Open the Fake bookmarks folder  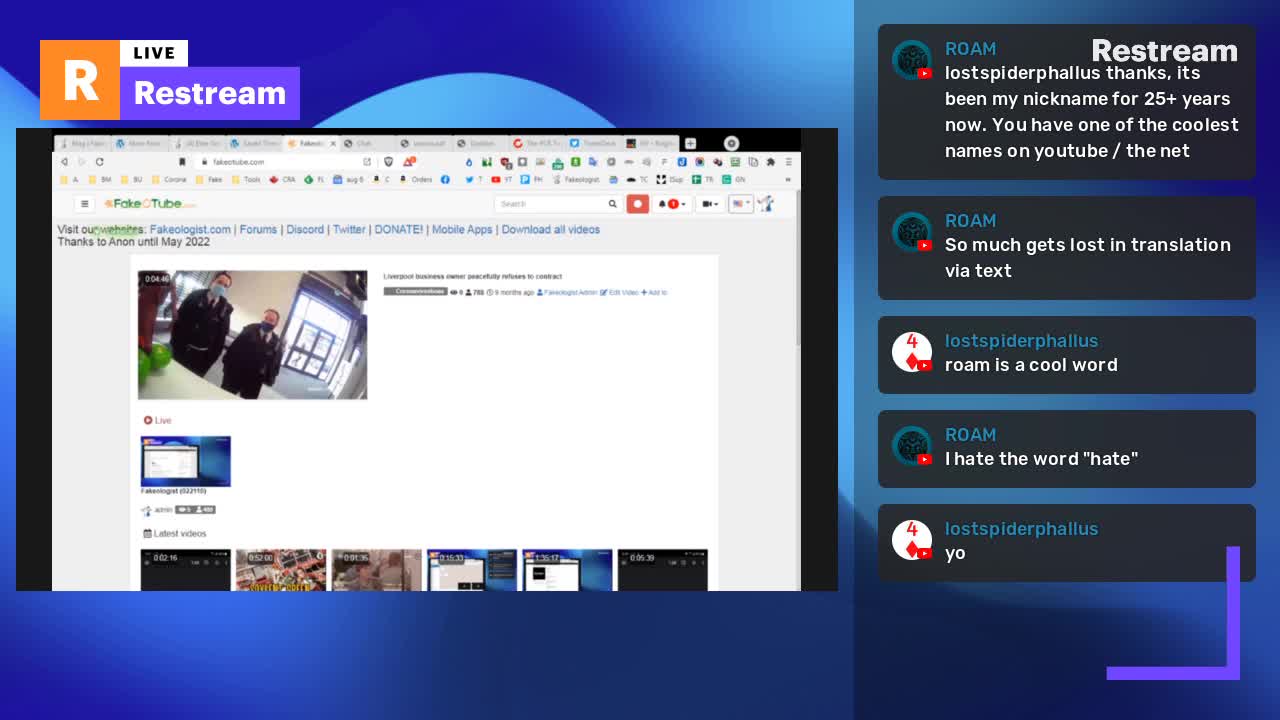(210, 180)
